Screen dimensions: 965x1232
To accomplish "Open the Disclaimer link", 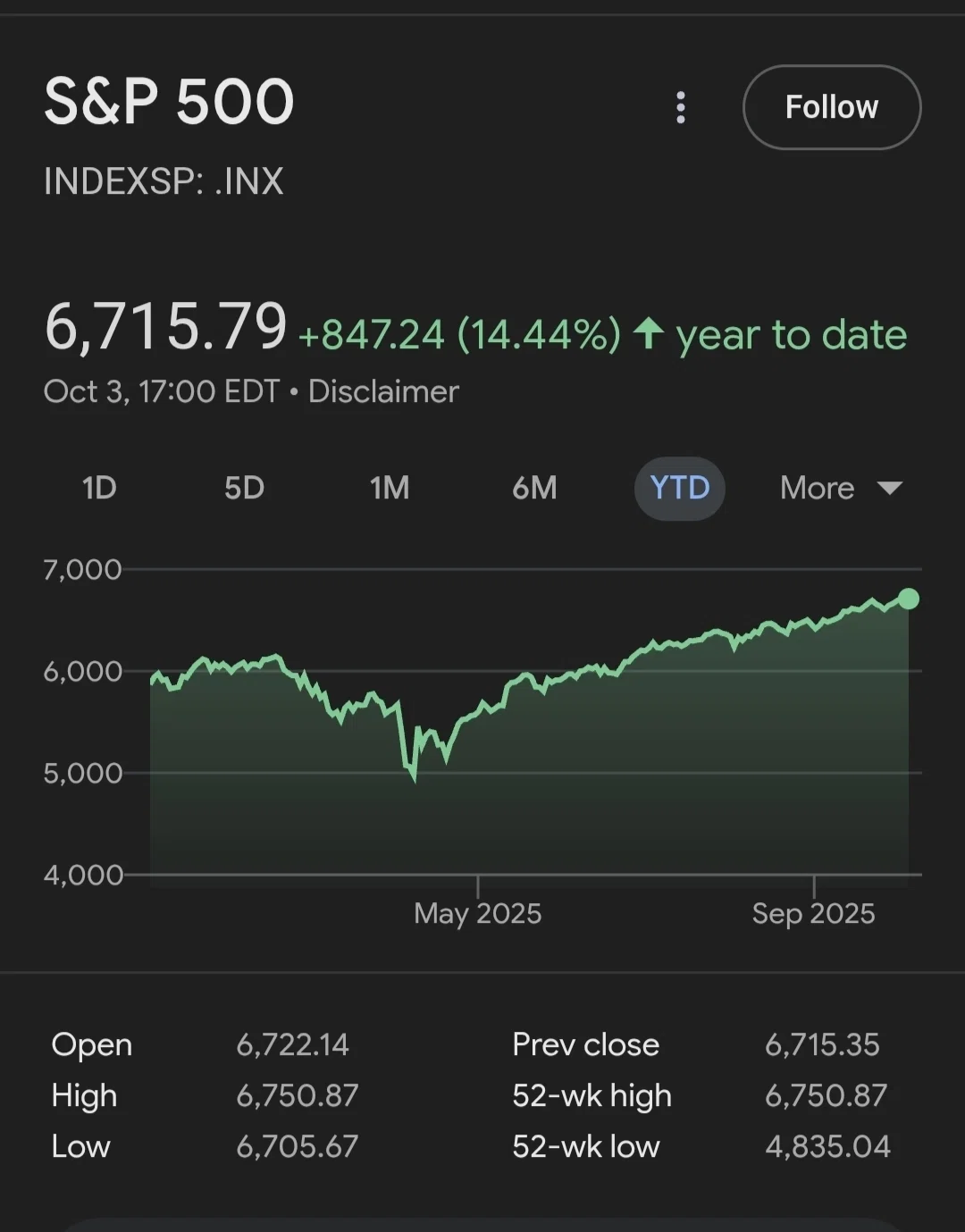I will [x=383, y=391].
